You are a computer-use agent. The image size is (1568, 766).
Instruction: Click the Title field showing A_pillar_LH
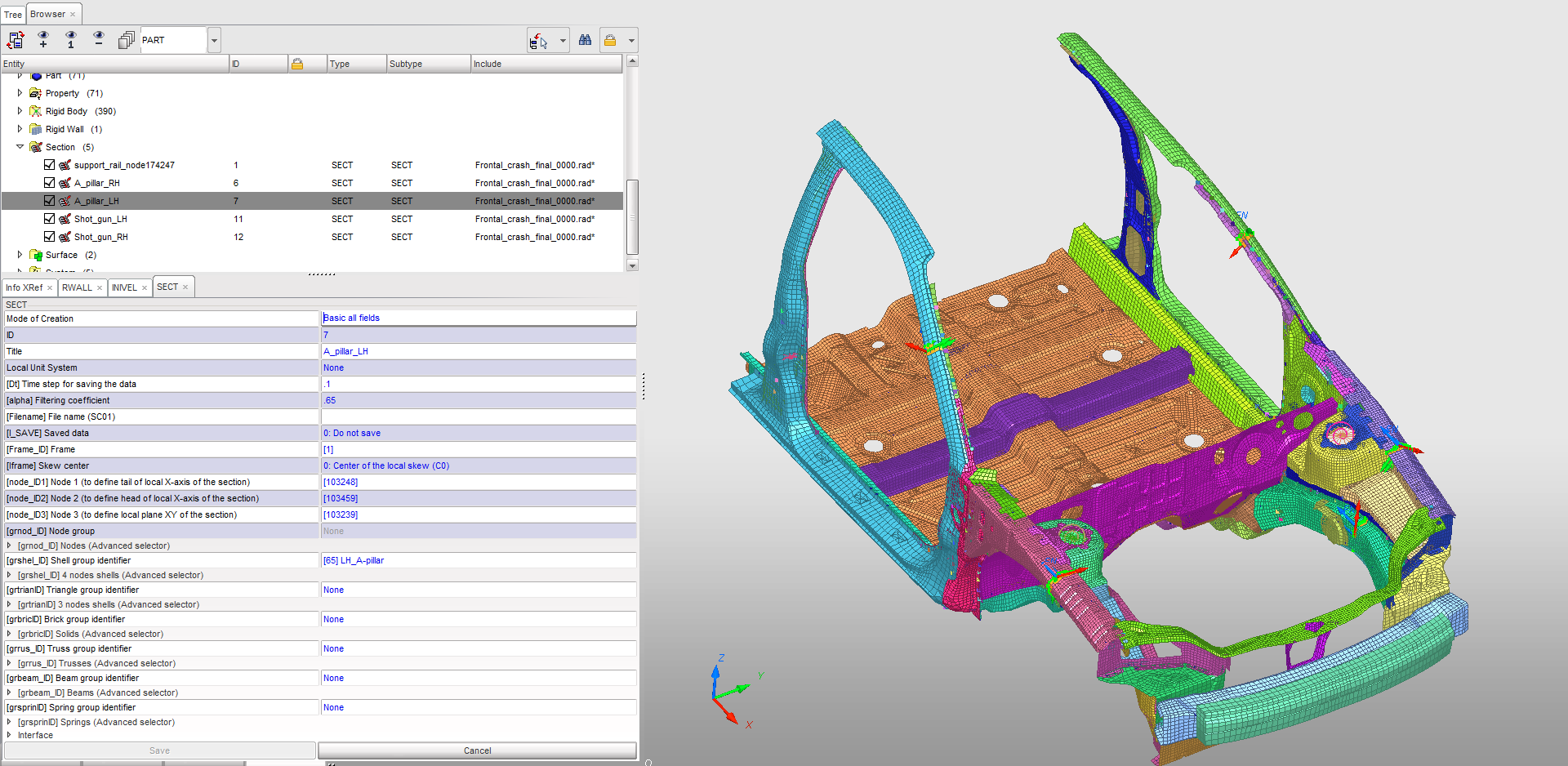[x=478, y=351]
